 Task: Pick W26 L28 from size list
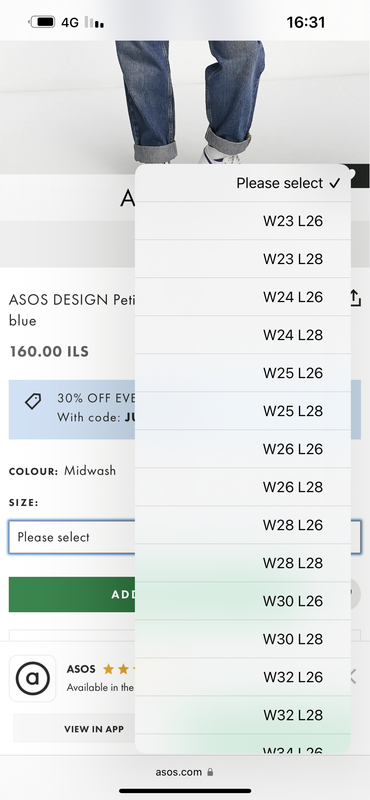coord(243,487)
